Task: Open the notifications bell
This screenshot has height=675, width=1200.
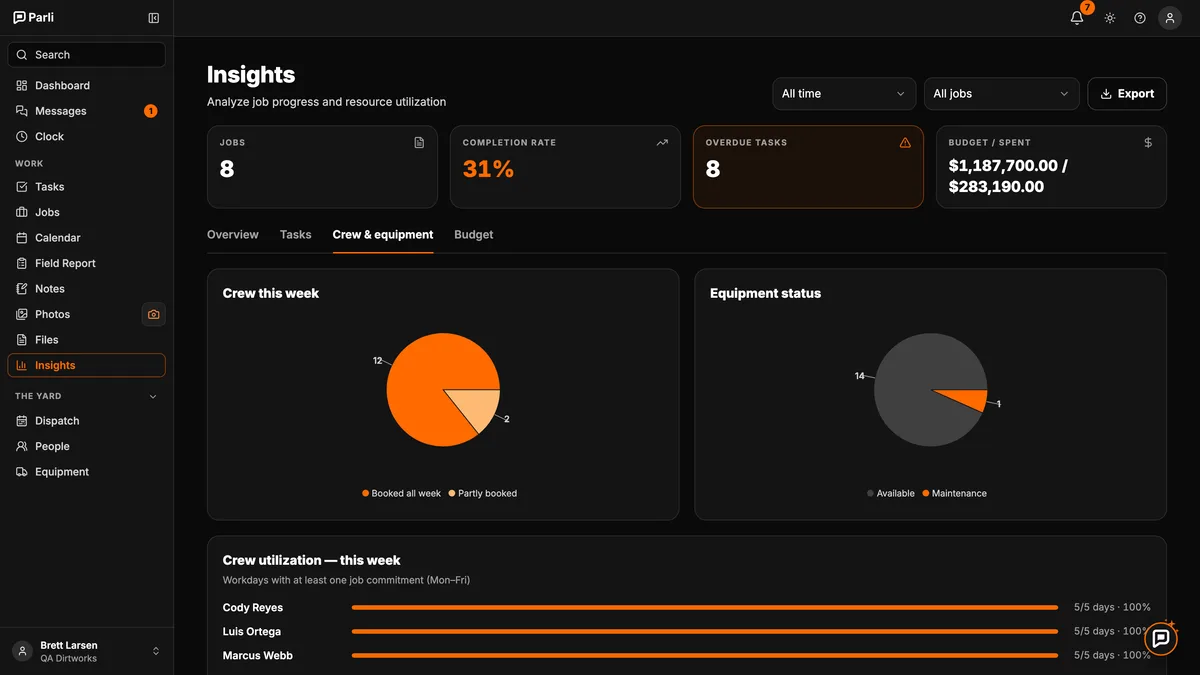Action: point(1077,18)
